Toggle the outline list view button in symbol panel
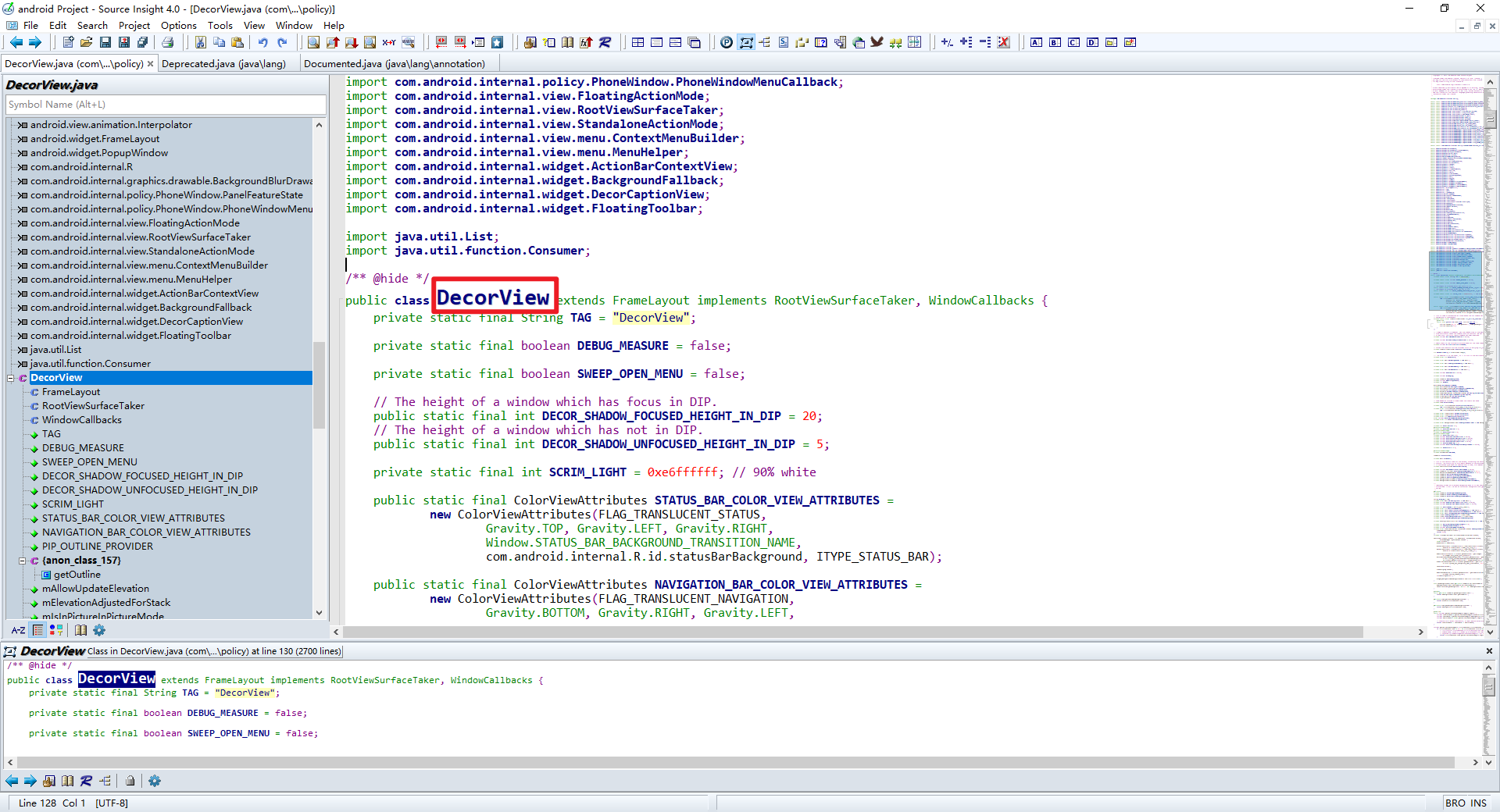 click(37, 630)
